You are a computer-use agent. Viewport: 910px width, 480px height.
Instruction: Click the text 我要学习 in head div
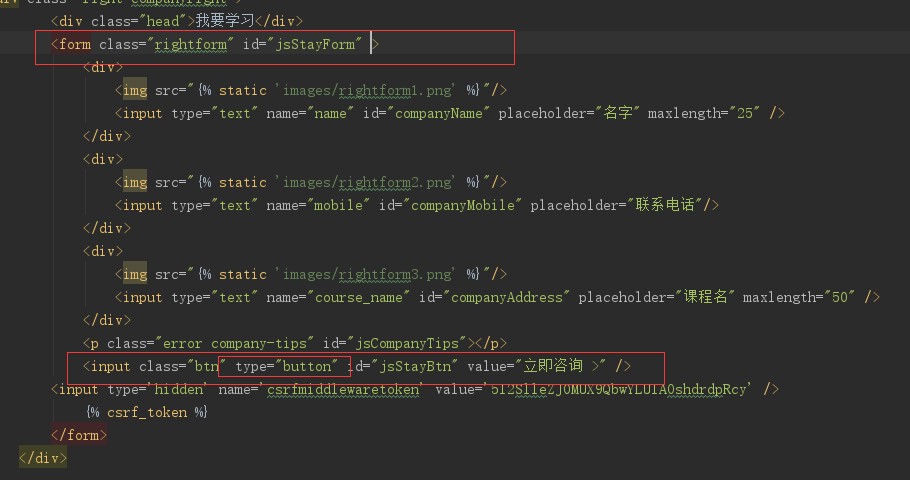(x=225, y=21)
